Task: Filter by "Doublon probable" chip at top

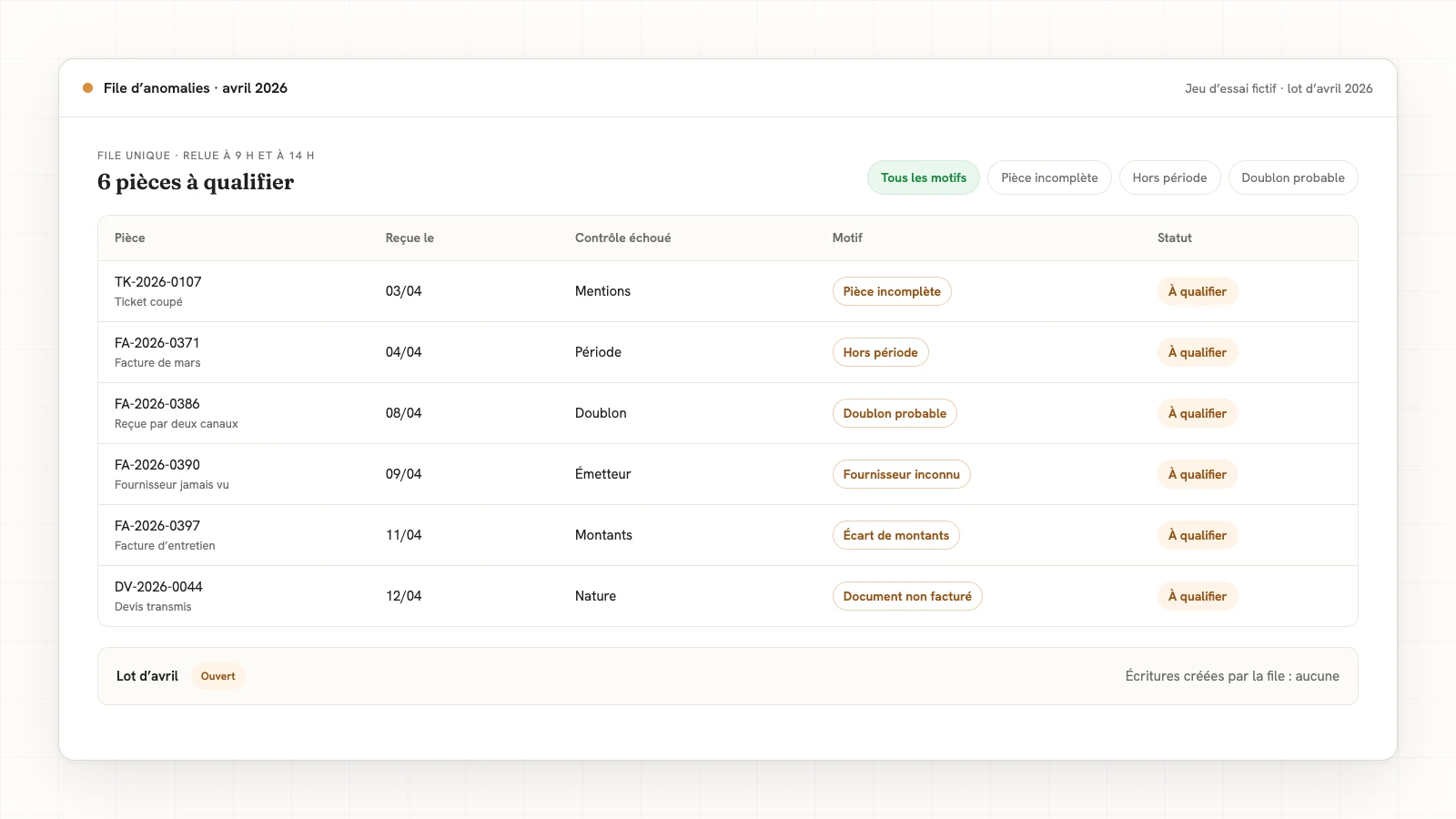Action: pos(1293,177)
